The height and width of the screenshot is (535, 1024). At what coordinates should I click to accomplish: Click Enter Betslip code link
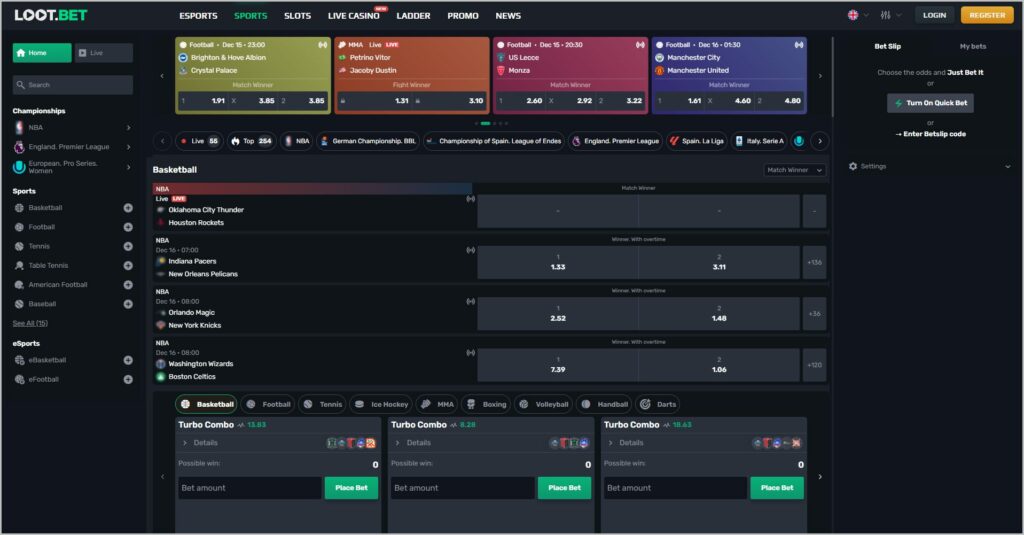click(x=931, y=134)
